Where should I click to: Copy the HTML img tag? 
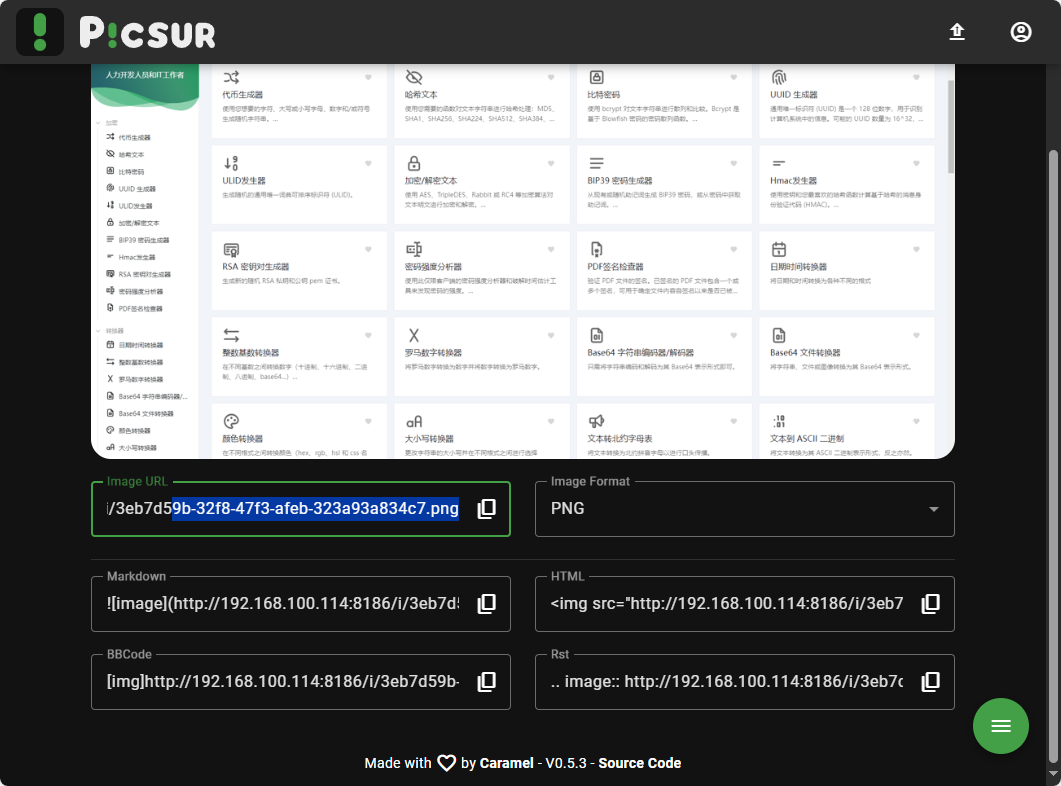930,603
